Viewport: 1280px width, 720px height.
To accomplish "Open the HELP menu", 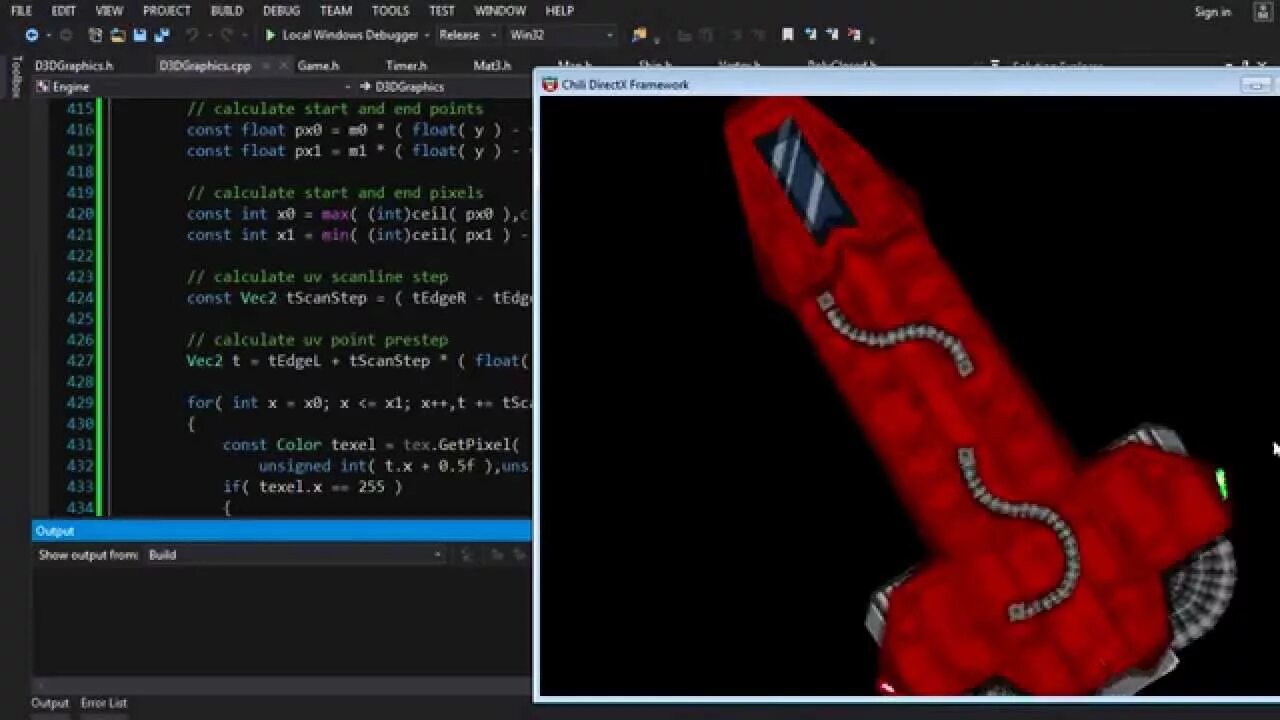I will (560, 11).
